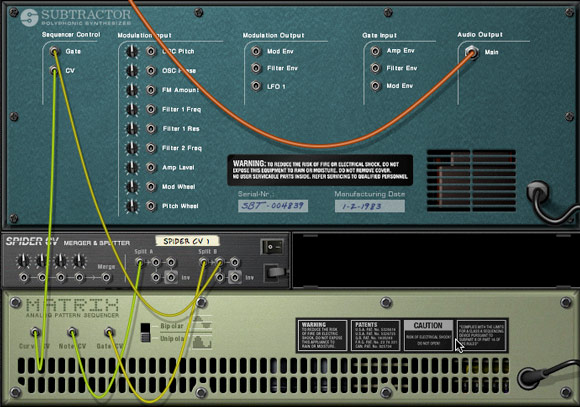Adjust the Mod Wheel trim knob
580x407 pixels.
point(132,186)
